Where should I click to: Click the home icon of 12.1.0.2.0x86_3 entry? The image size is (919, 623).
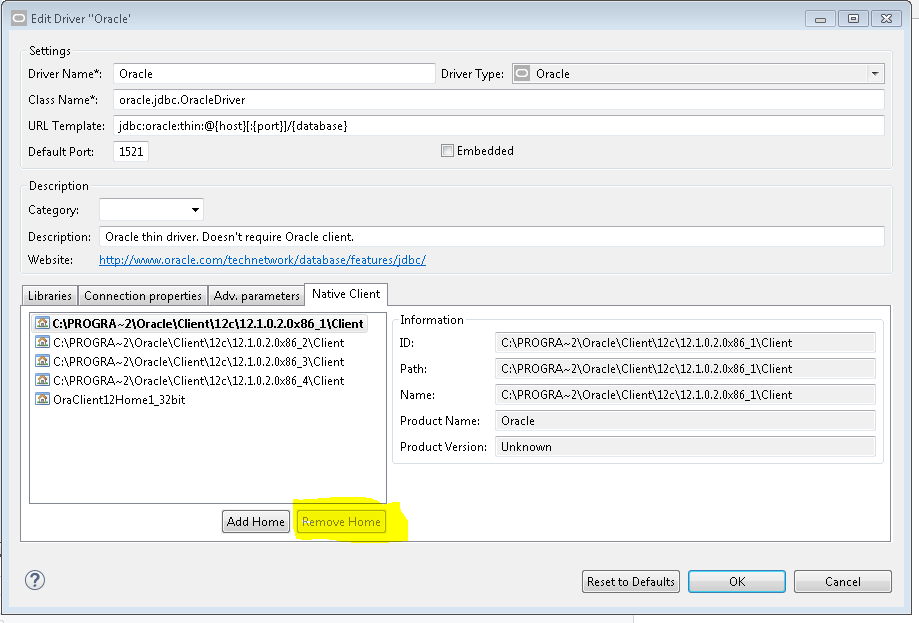(42, 361)
